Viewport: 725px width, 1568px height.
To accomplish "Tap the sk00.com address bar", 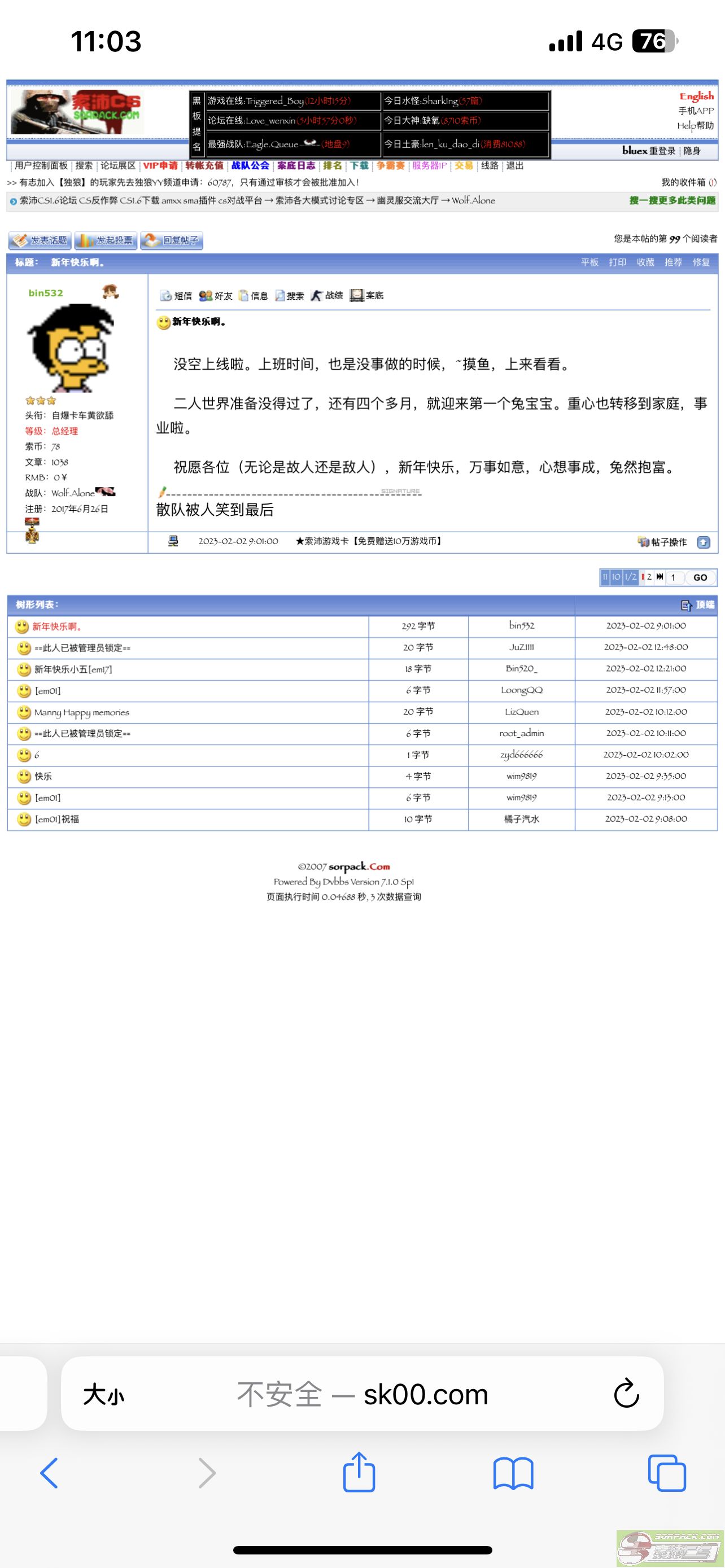I will [363, 1394].
